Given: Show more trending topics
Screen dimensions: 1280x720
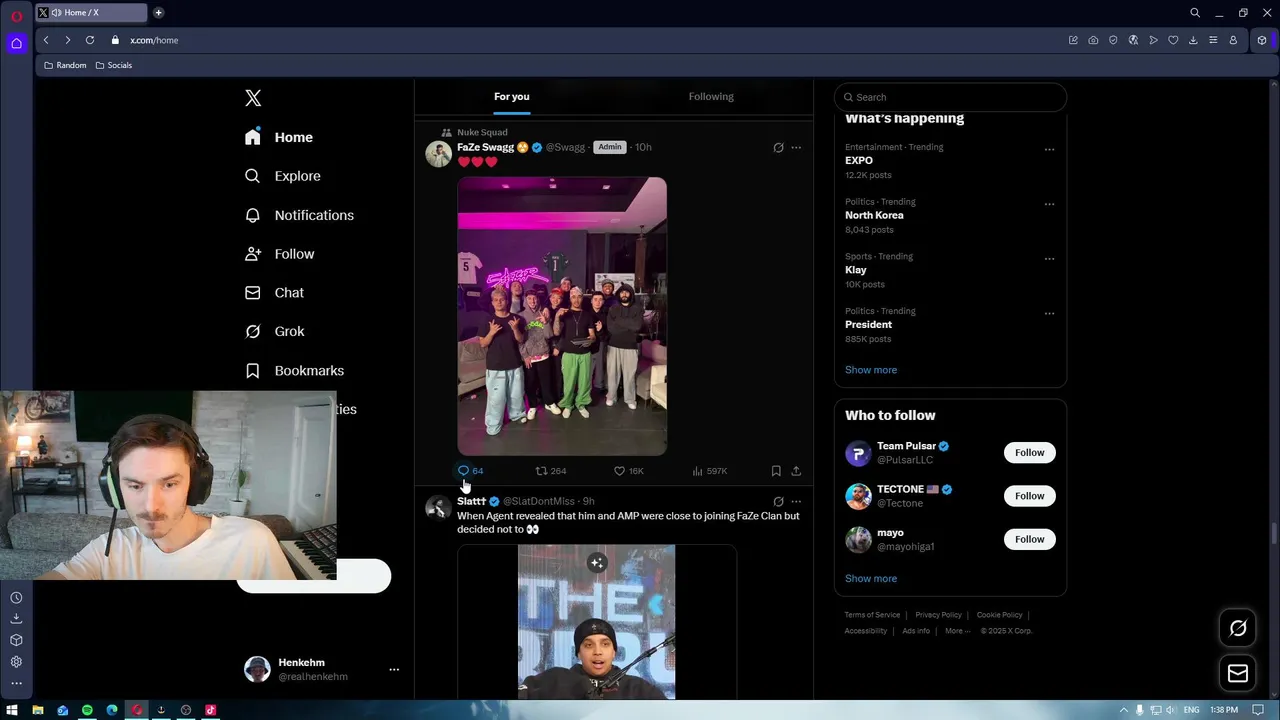Looking at the screenshot, I should 871,370.
